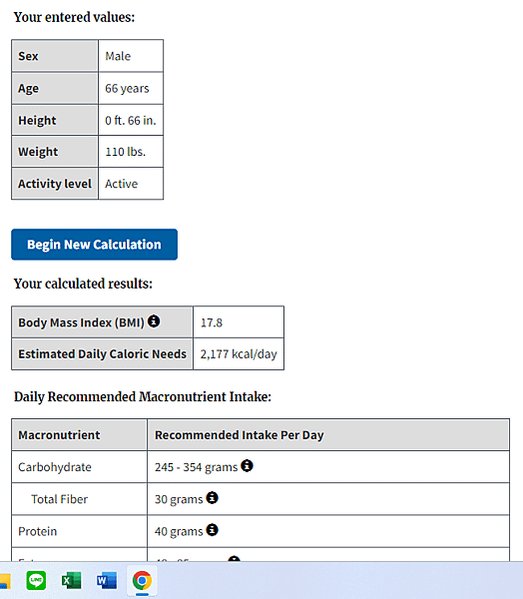Viewport: 523px width, 599px height.
Task: Launch Excel from the taskbar
Action: pos(71,581)
